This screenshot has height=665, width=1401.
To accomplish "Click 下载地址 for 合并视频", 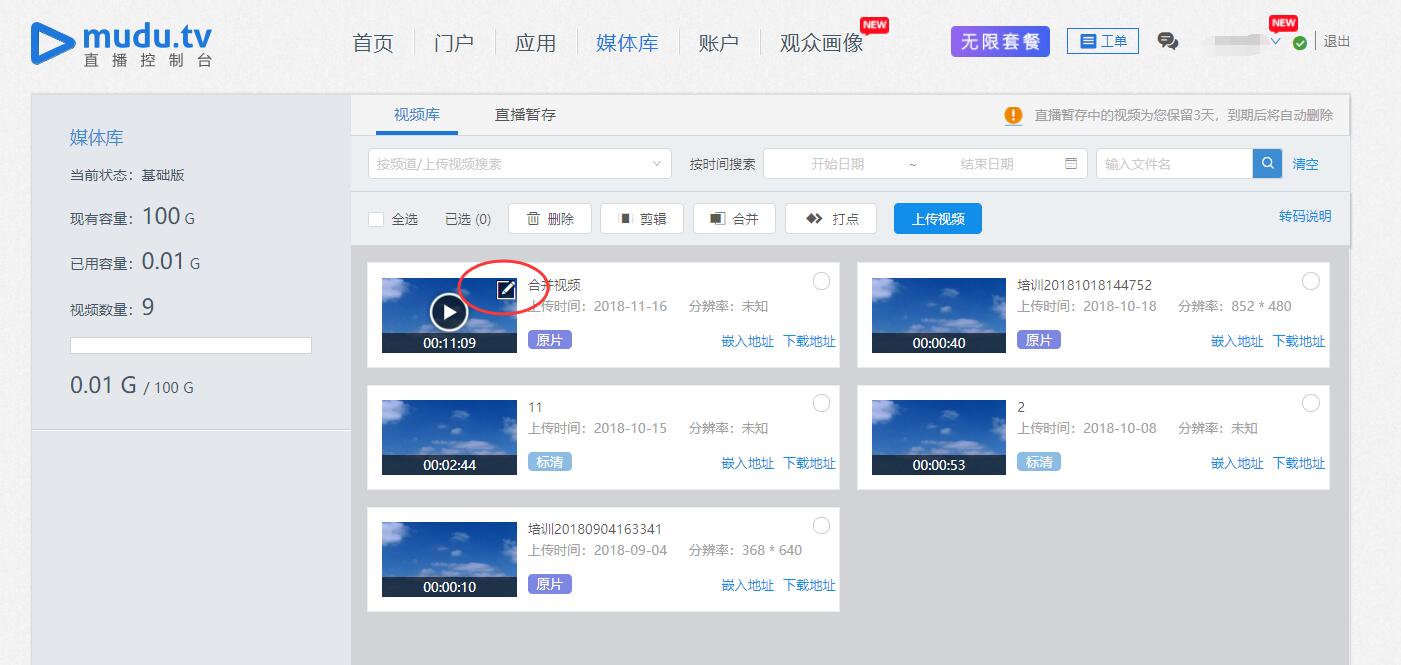I will point(809,341).
